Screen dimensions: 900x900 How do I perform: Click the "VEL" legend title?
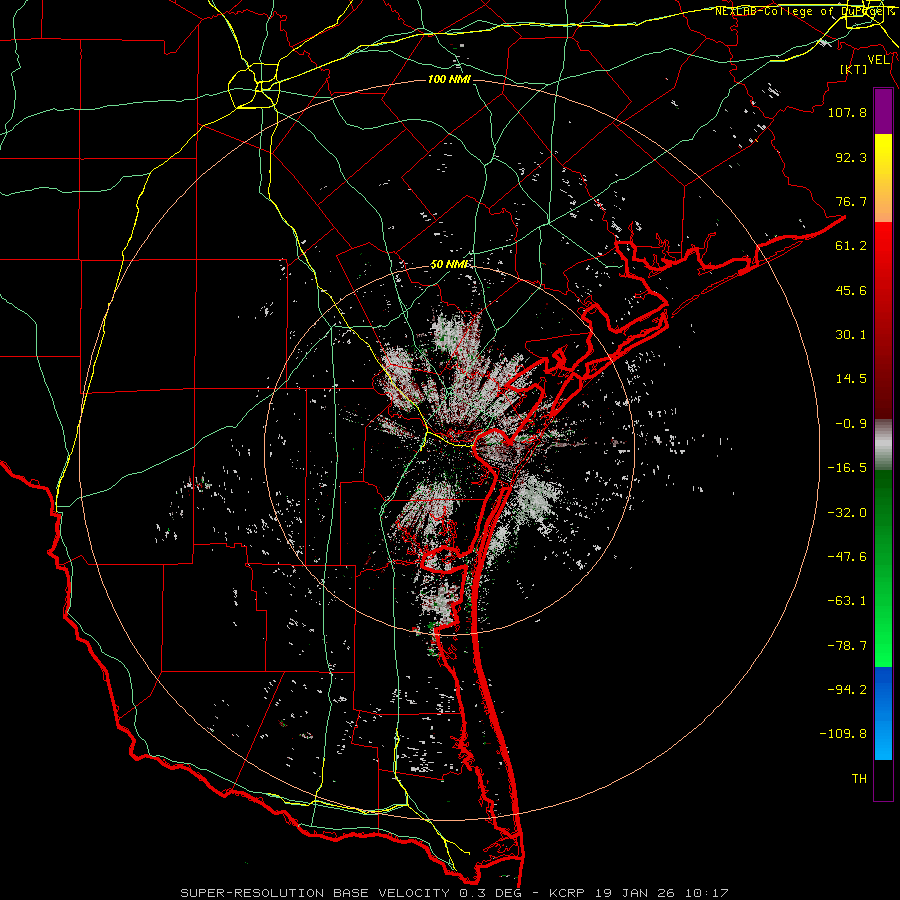[x=879, y=59]
